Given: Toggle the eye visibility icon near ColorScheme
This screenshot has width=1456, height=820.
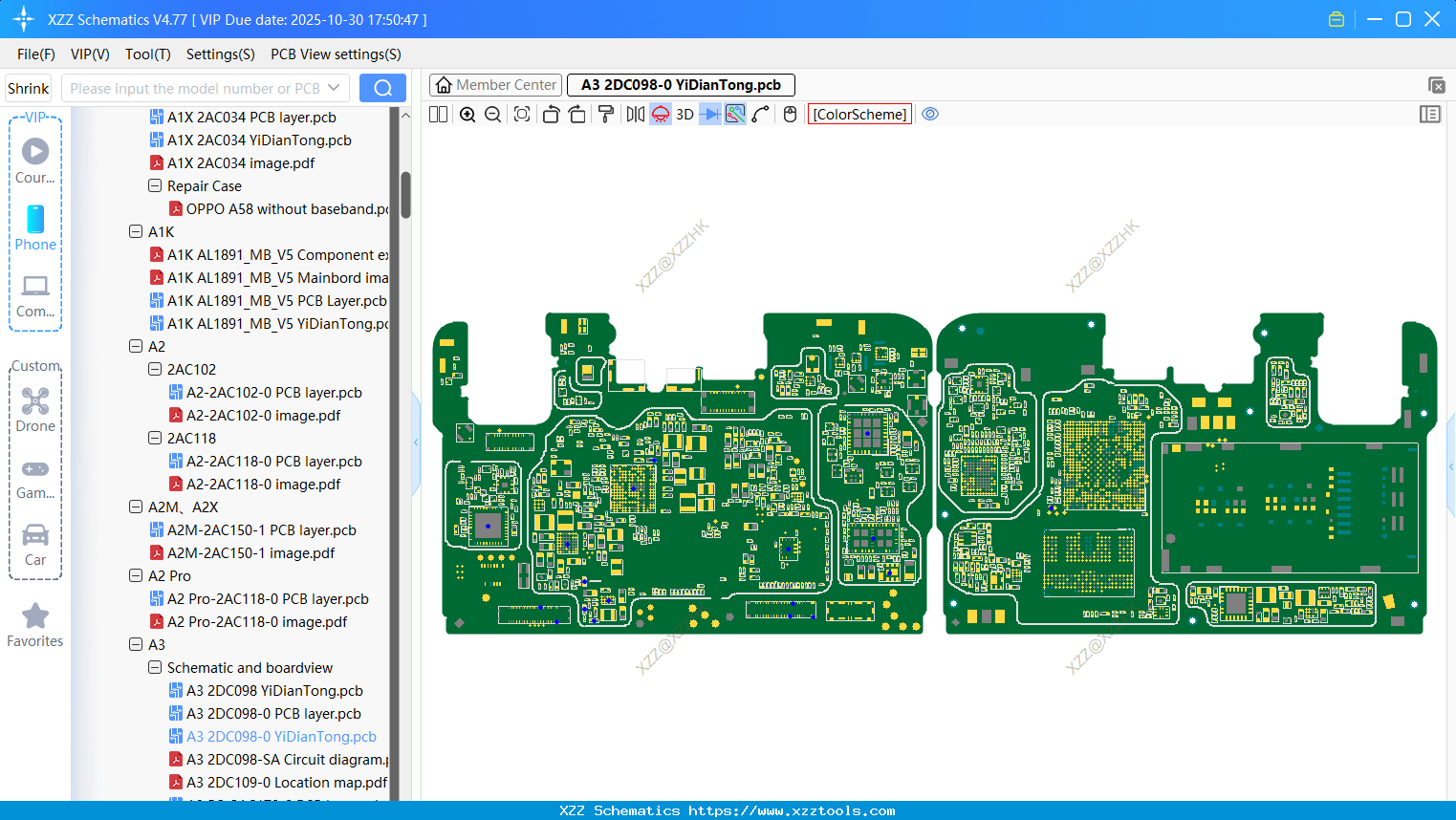Looking at the screenshot, I should point(930,114).
